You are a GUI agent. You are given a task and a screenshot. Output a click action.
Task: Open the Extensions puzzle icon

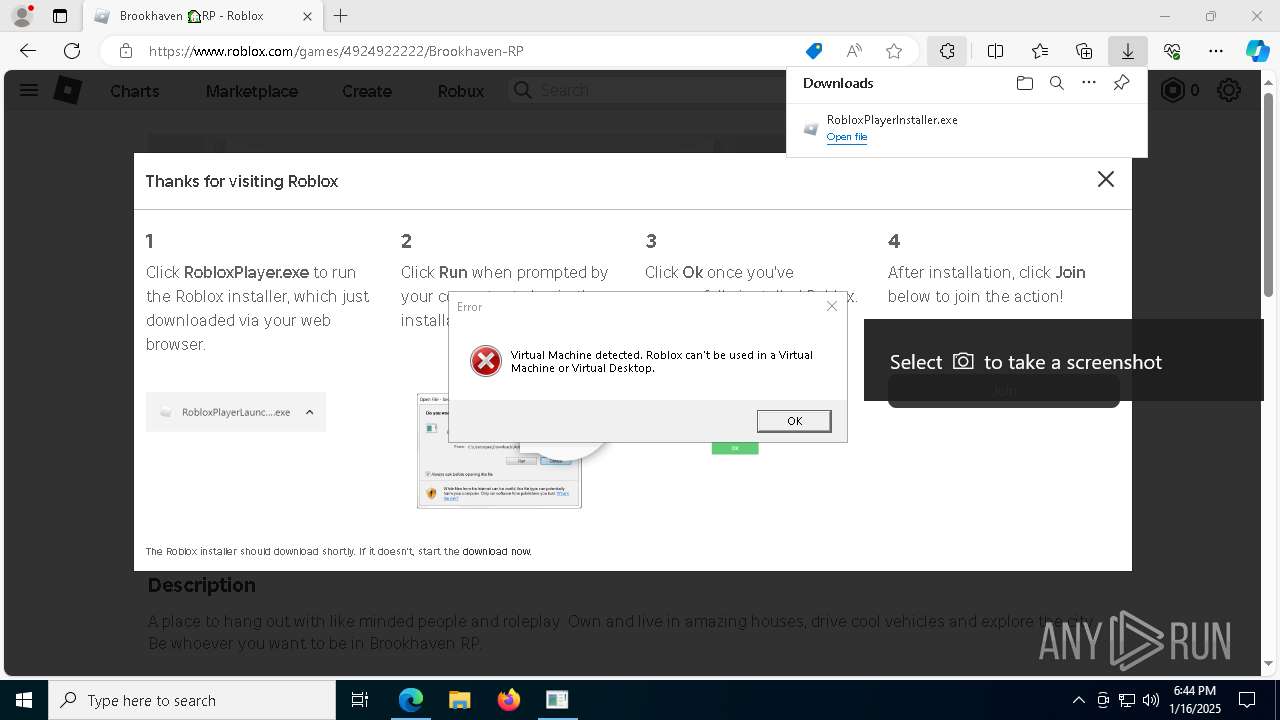(946, 51)
